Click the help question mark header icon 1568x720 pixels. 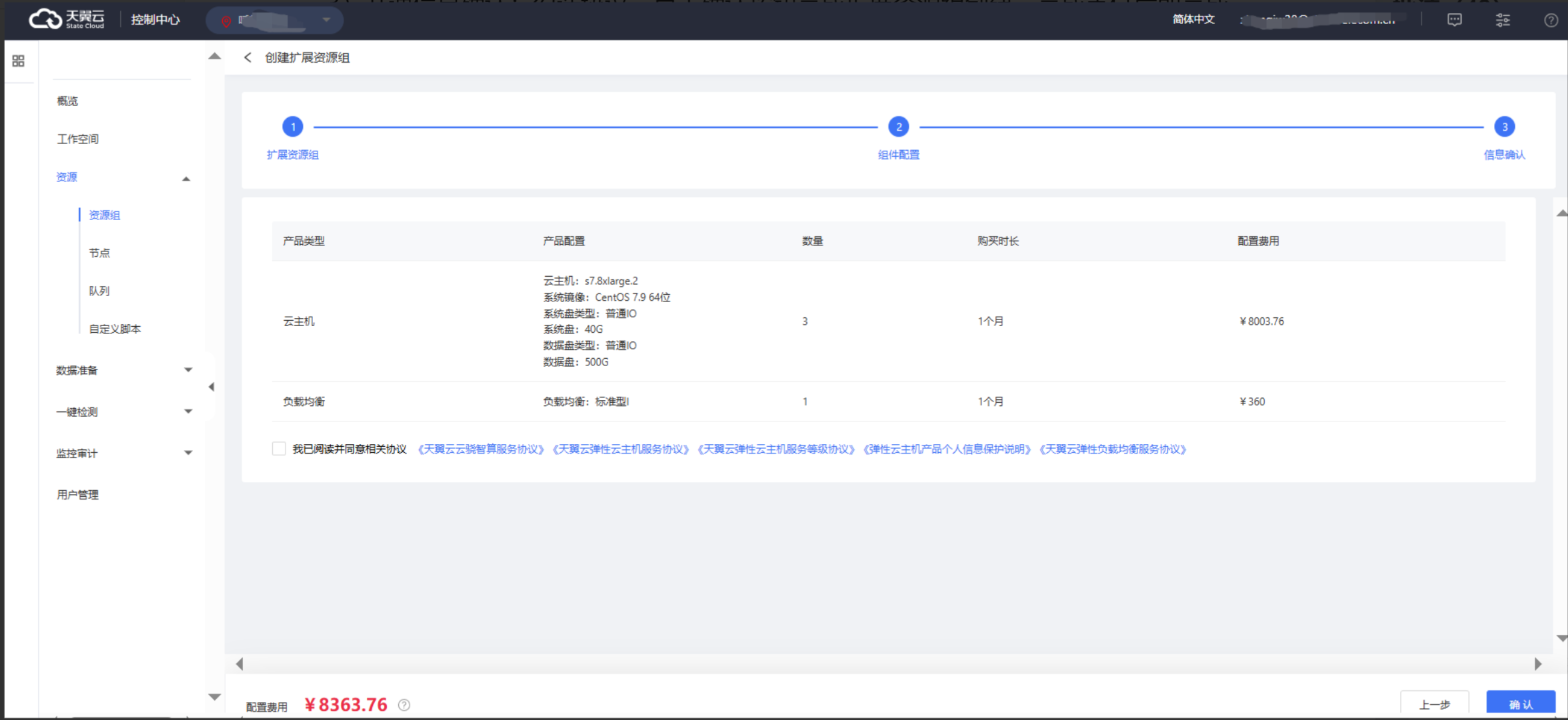1550,20
